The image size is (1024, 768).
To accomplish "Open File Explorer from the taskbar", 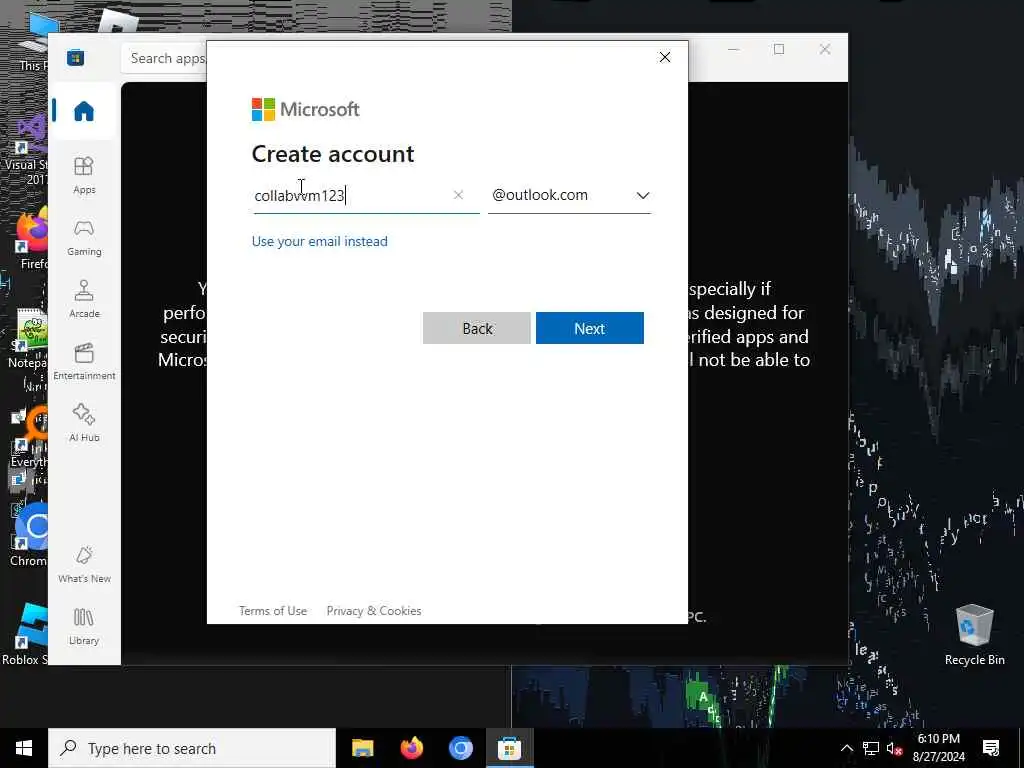I will click(362, 748).
